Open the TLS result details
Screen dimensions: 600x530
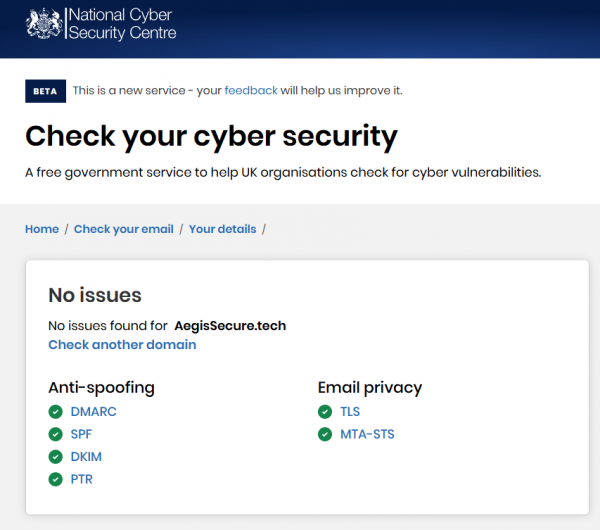click(350, 411)
